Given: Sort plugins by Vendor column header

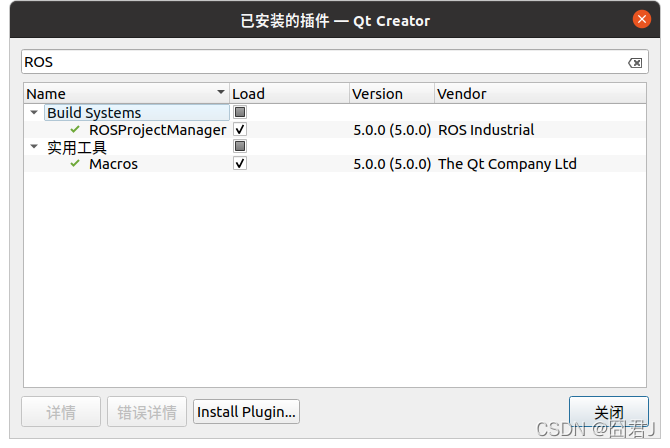Looking at the screenshot, I should click(x=540, y=94).
